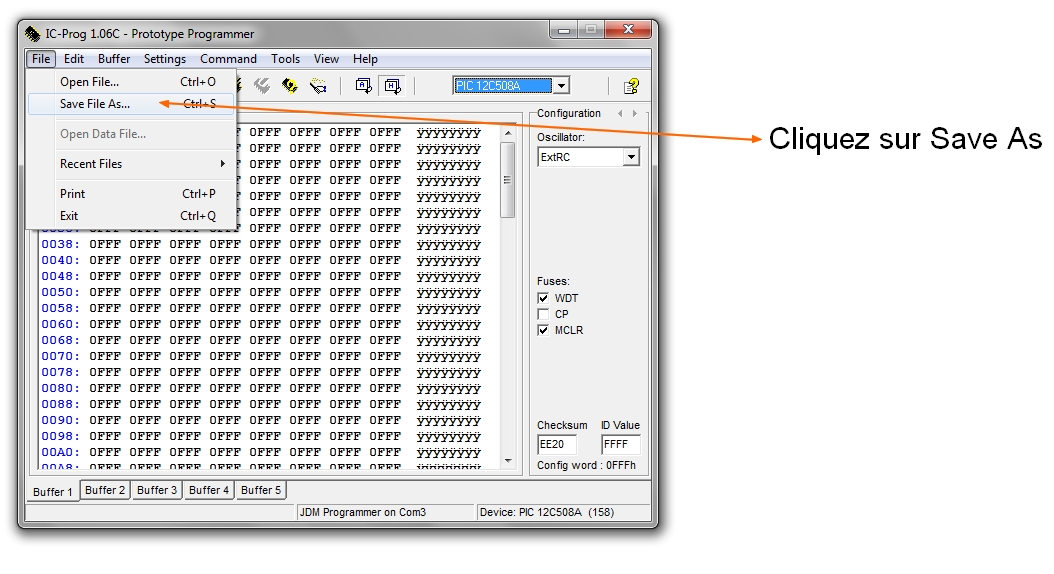The width and height of the screenshot is (1054, 574).
Task: Select address label 00A0:
Action: point(60,452)
